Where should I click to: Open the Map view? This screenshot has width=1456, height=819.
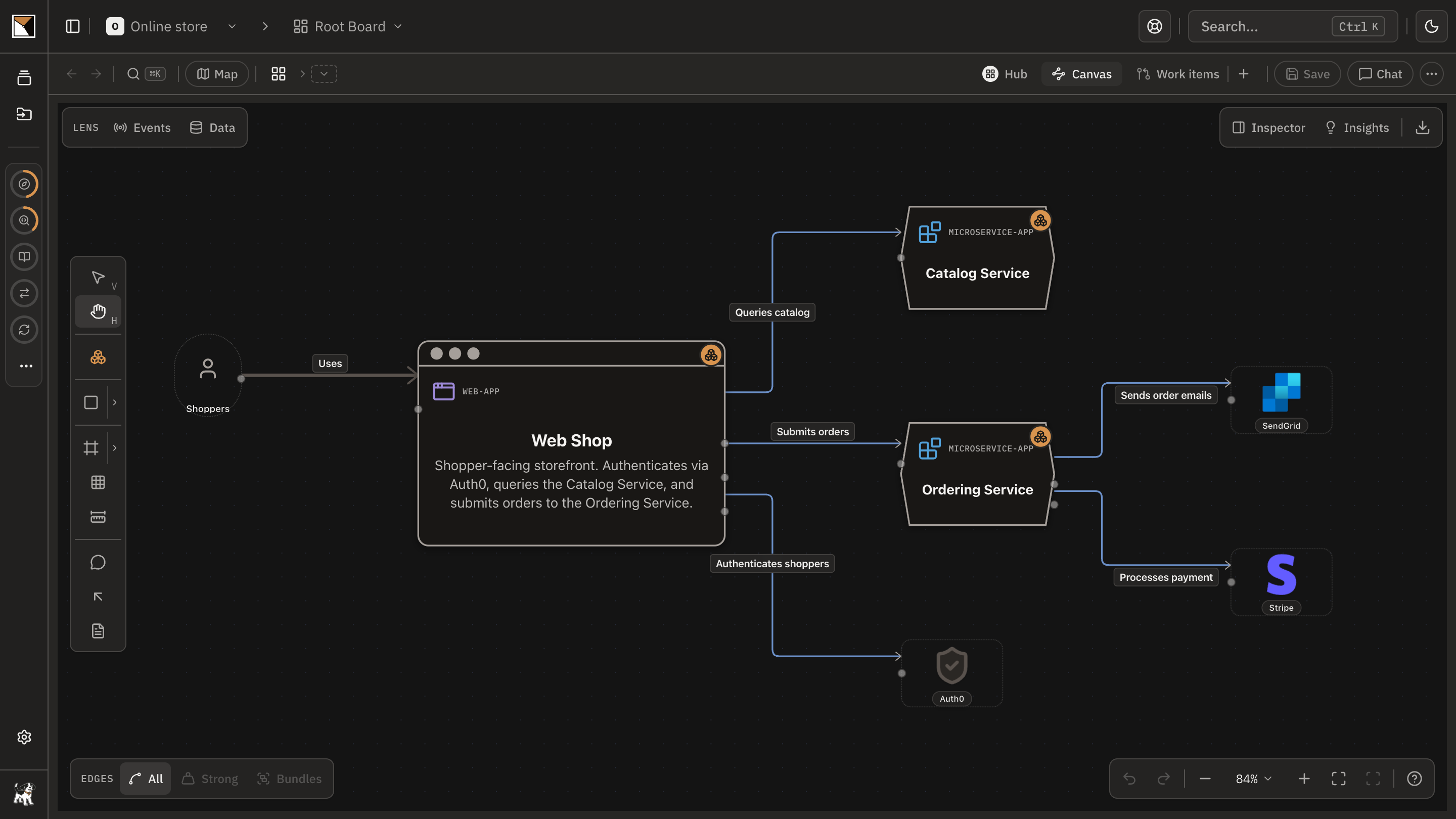(x=217, y=74)
